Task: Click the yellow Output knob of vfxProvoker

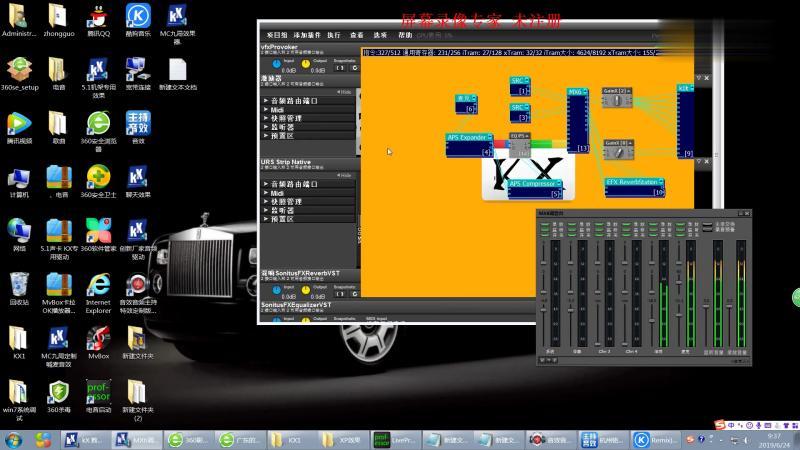Action: [x=305, y=64]
